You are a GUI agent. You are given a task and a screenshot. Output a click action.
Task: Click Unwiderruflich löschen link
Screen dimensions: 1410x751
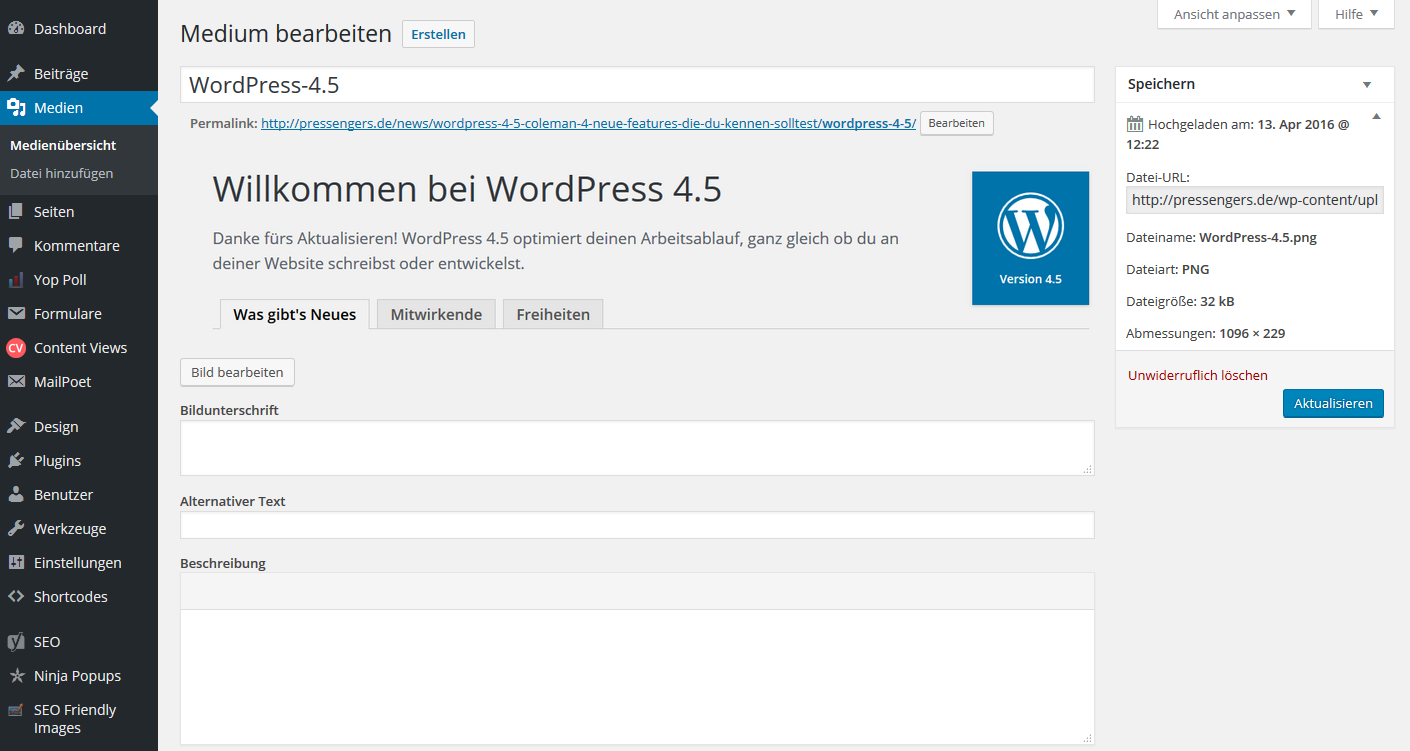[1197, 376]
